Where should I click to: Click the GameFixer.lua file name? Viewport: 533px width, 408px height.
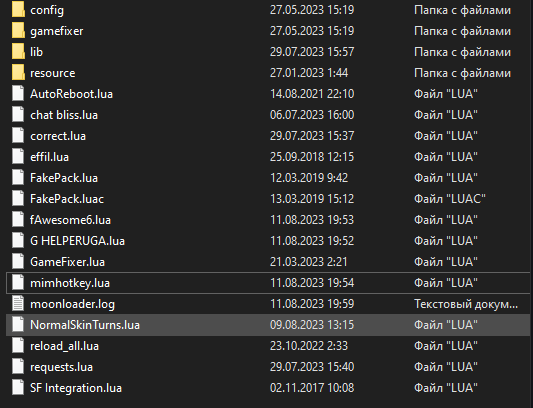click(67, 262)
